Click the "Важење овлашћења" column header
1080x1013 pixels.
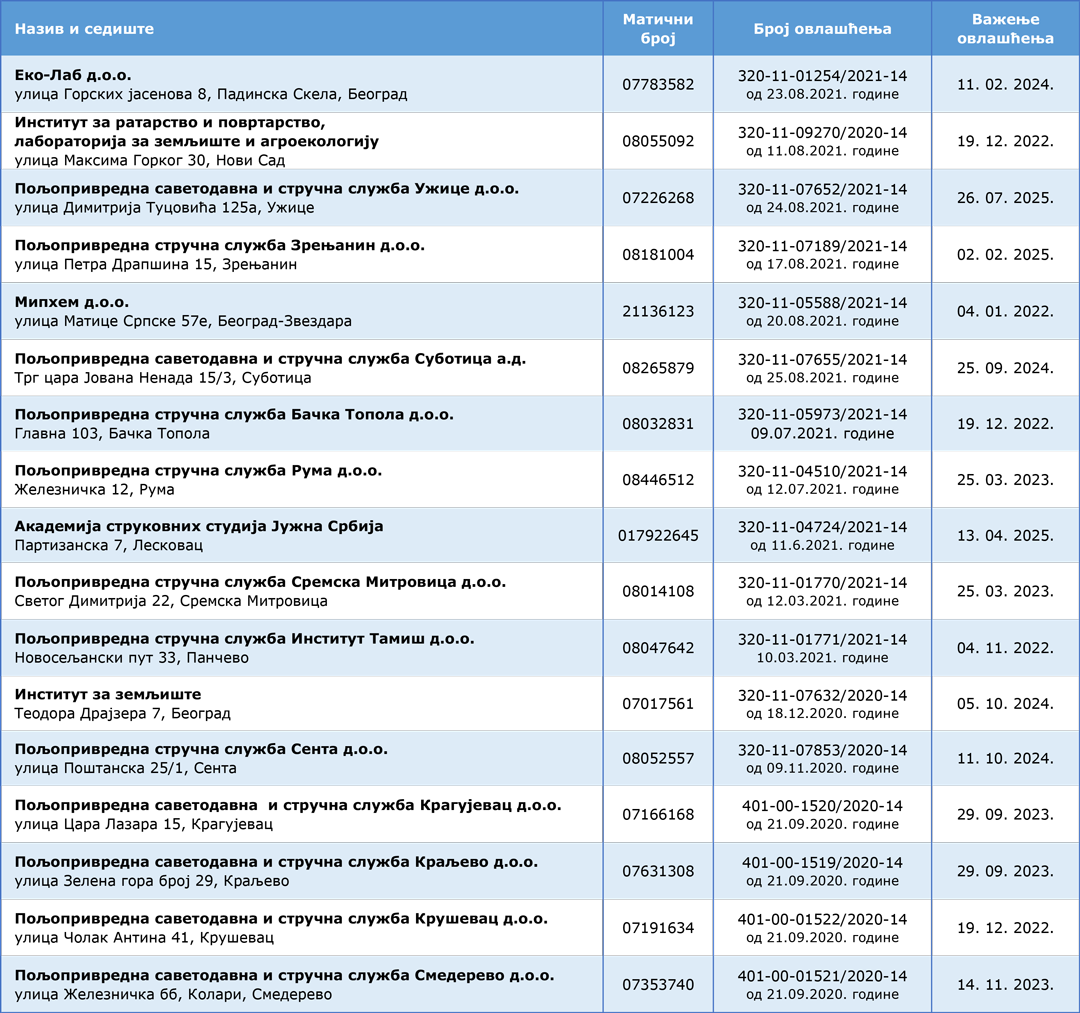[x=1005, y=29]
